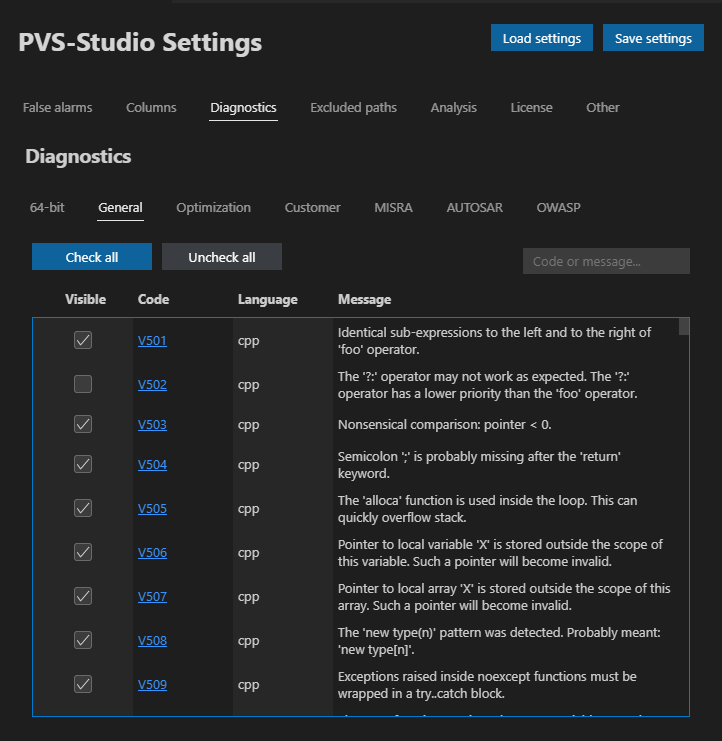Open the V504 documentation link
Viewport: 722px width, 741px height.
152,464
